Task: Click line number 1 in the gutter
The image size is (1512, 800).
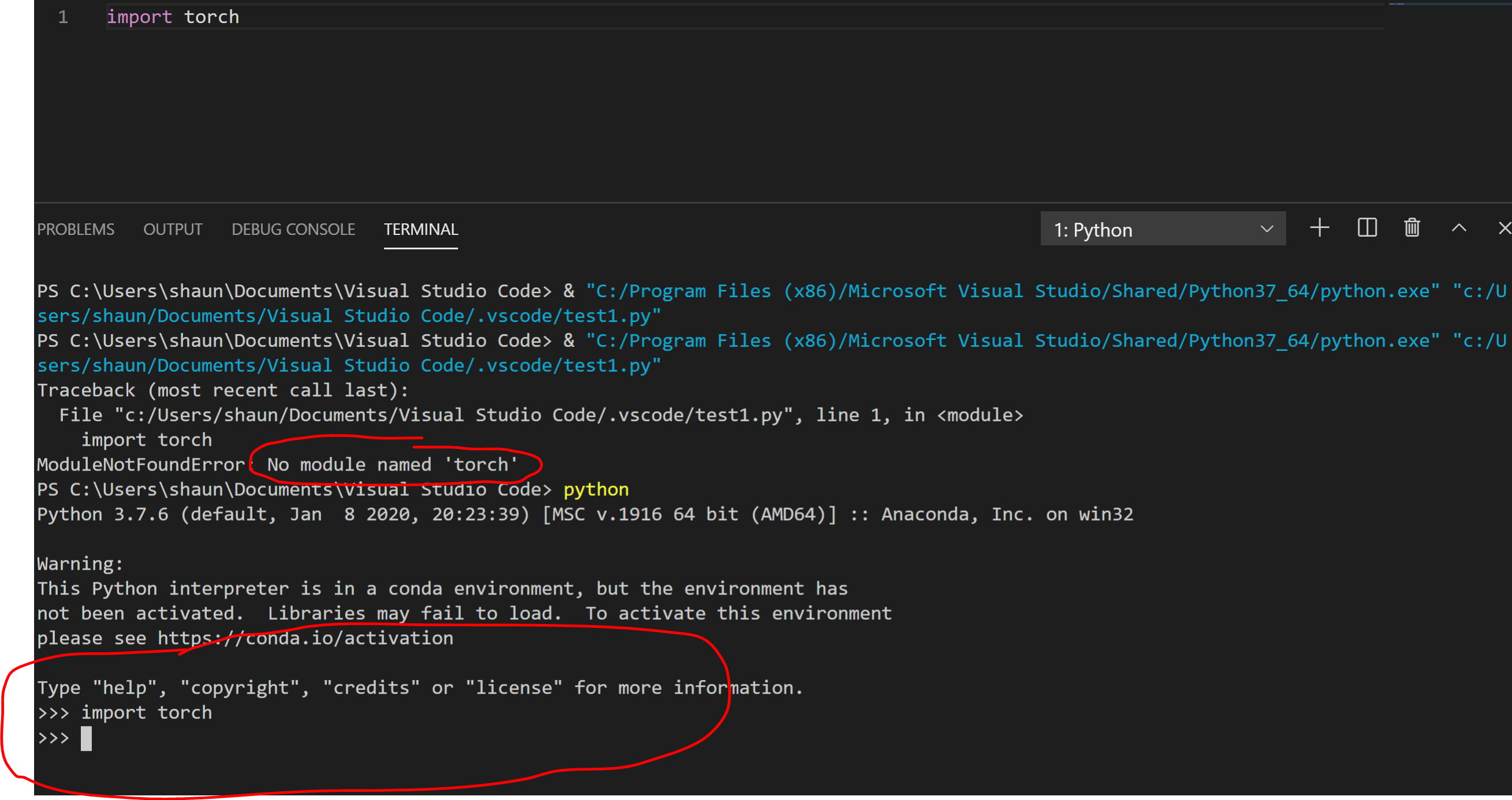Action: point(62,16)
